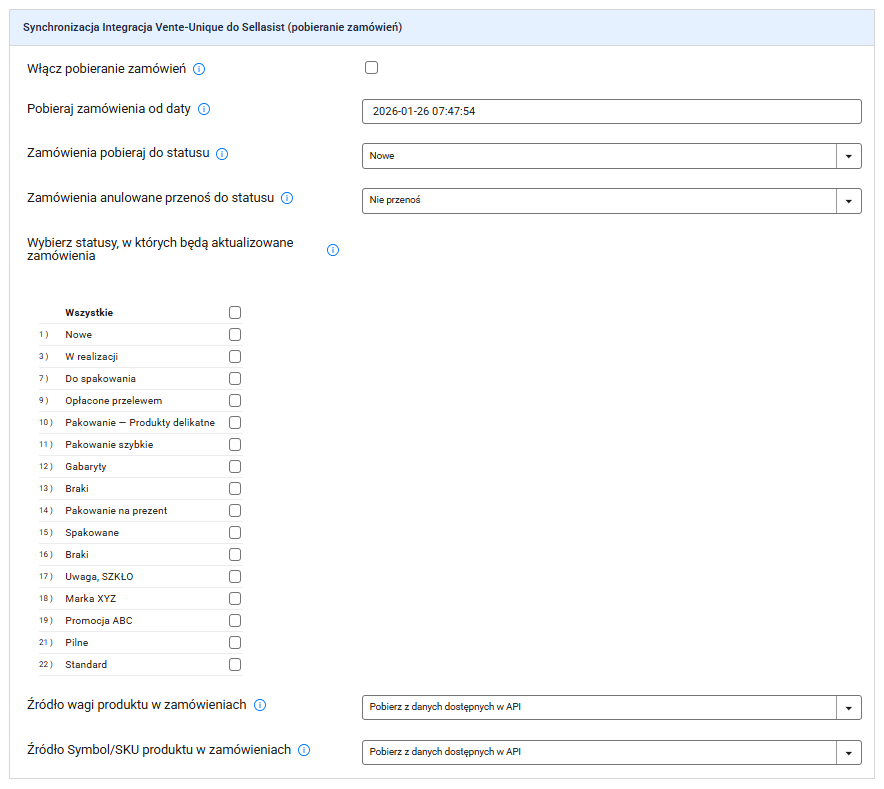884x789 pixels.
Task: Click info icon beside Wybierz statusy label
Action: click(x=333, y=250)
